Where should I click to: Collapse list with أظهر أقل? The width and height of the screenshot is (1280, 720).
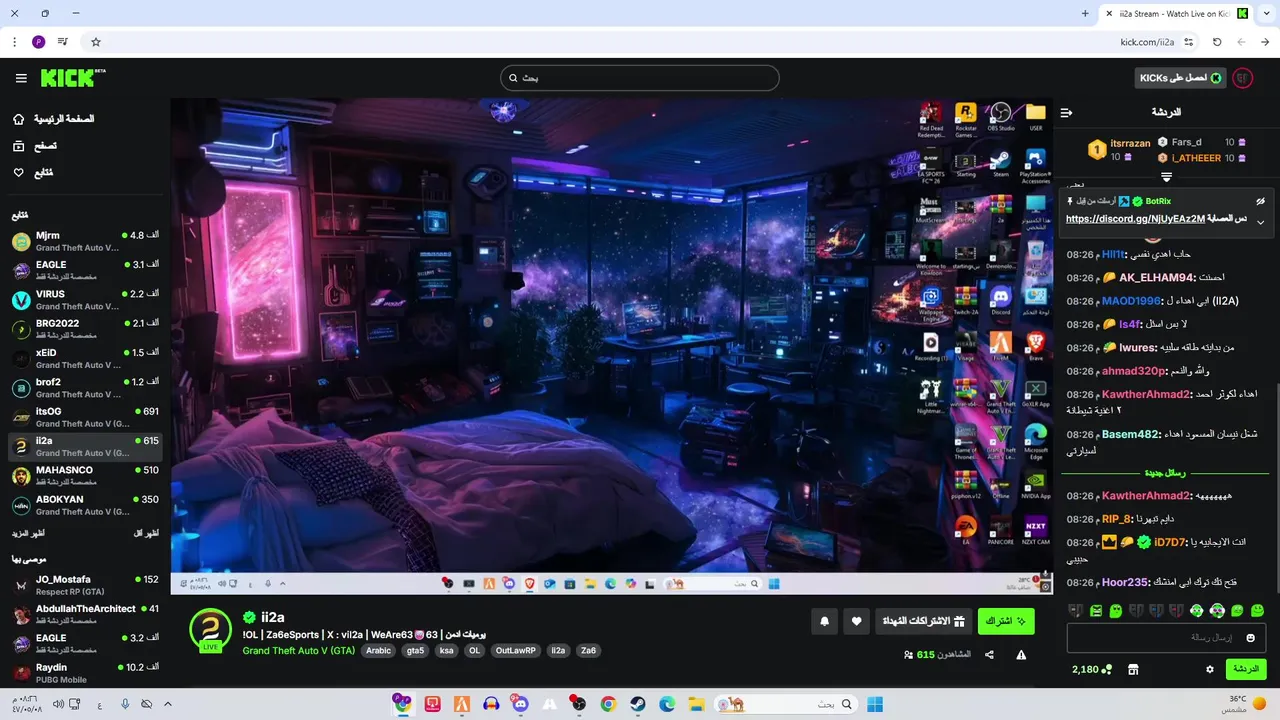(146, 533)
